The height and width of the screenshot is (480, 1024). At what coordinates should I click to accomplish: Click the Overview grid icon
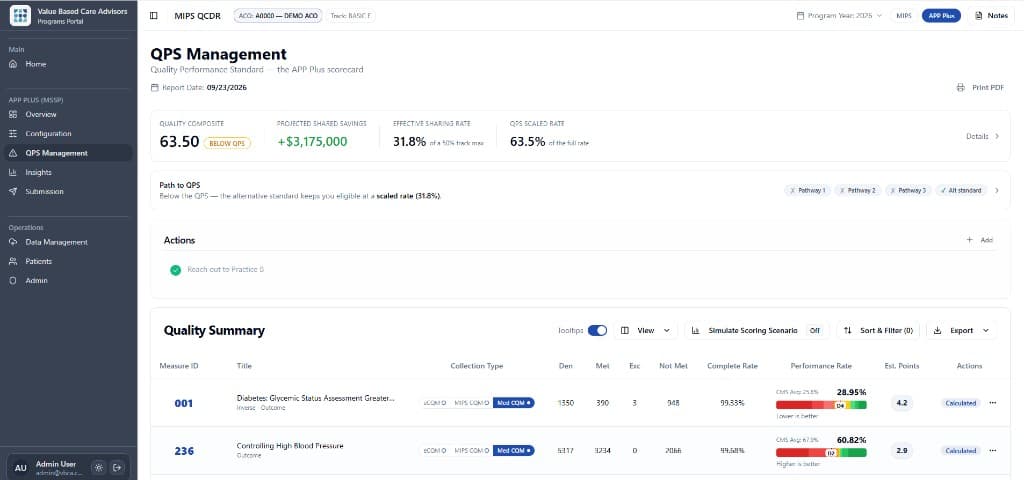[x=13, y=114]
